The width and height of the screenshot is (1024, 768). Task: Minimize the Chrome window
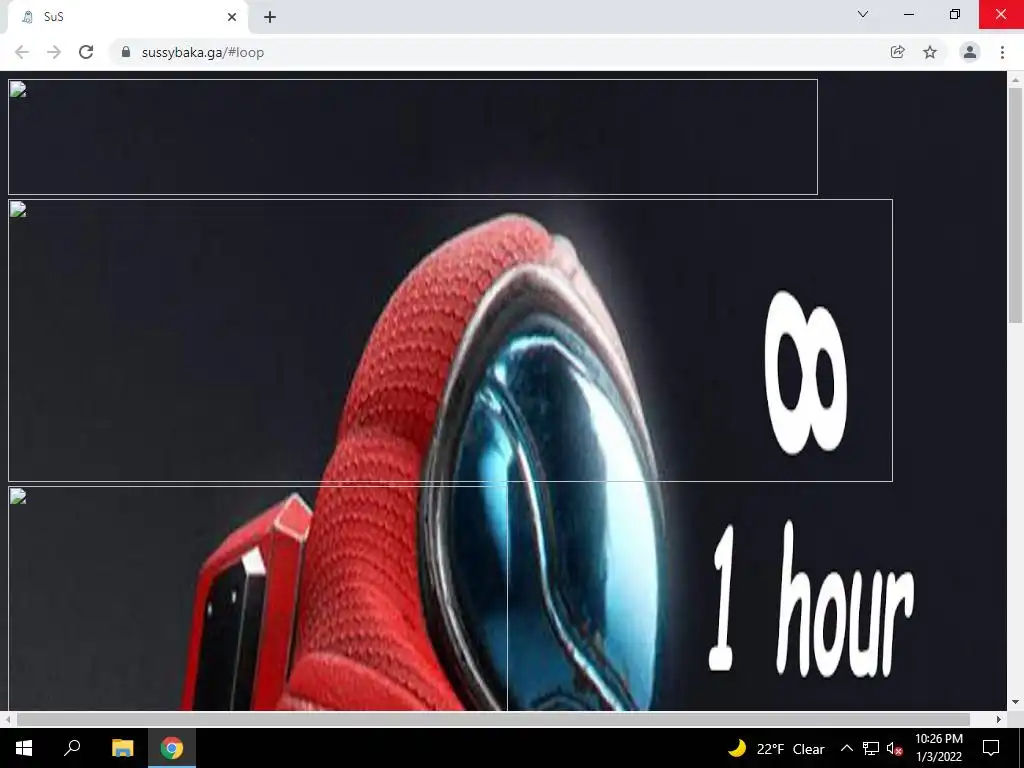pos(909,14)
